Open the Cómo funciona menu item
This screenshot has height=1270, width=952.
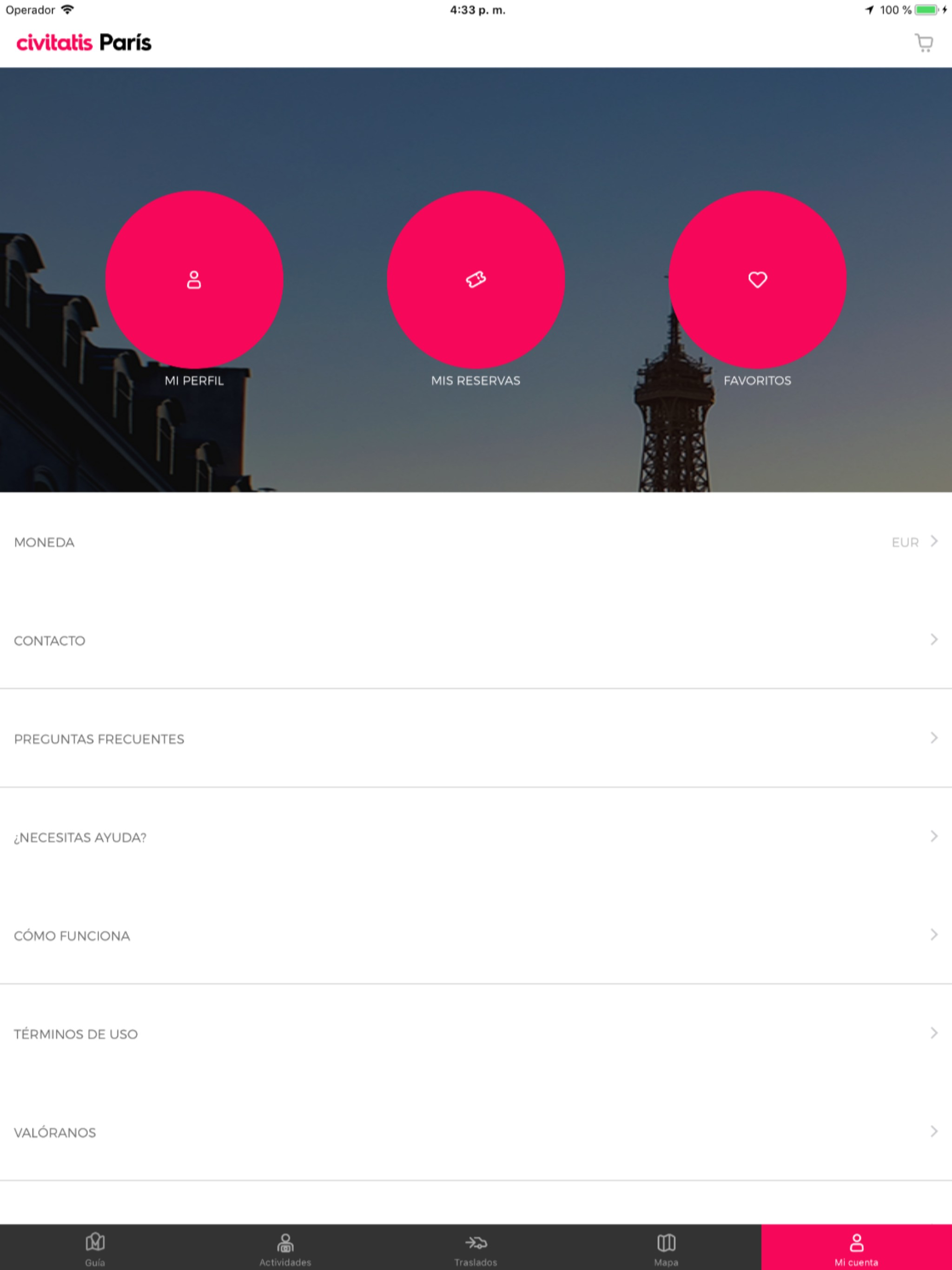coord(73,936)
